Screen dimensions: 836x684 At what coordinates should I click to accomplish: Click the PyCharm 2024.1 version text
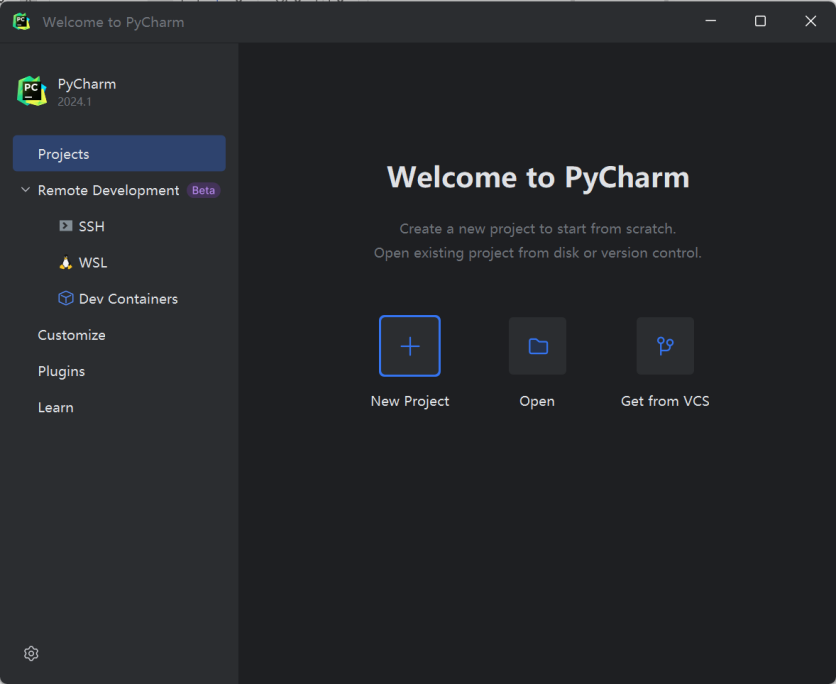pos(75,102)
